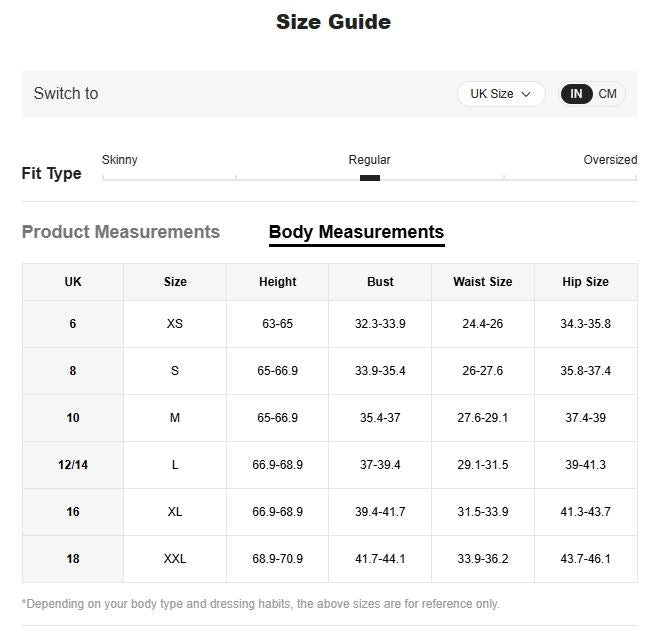Screen dimensions: 663x640
Task: Click the Oversized fit type label
Action: pyautogui.click(x=610, y=160)
